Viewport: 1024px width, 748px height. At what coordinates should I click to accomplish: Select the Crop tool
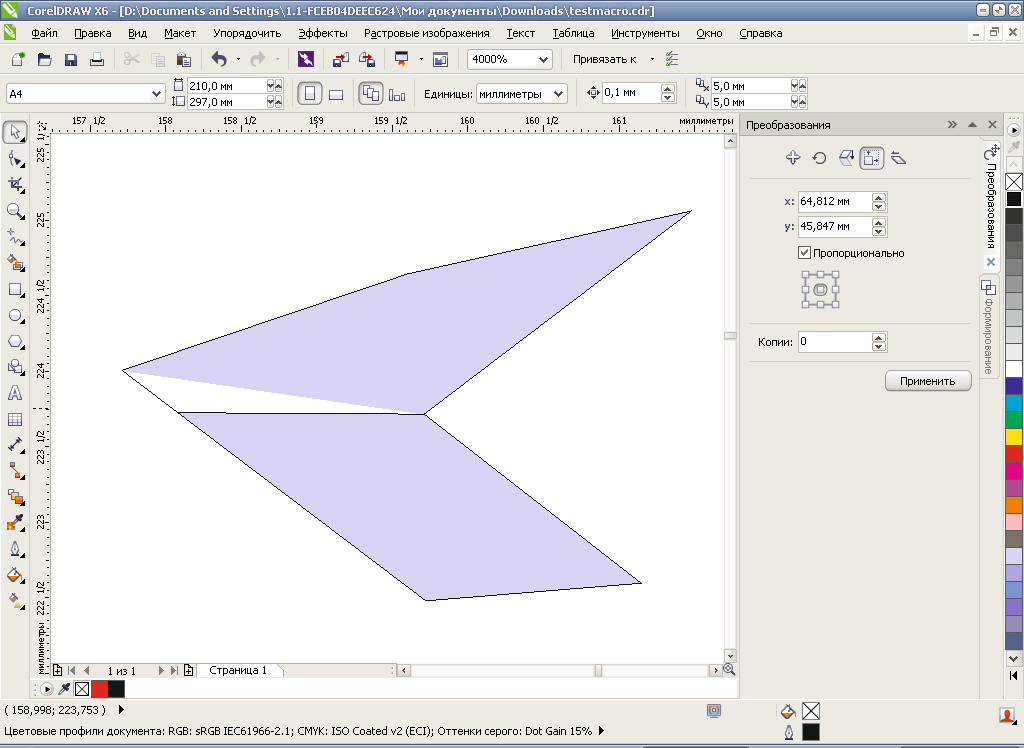point(15,185)
